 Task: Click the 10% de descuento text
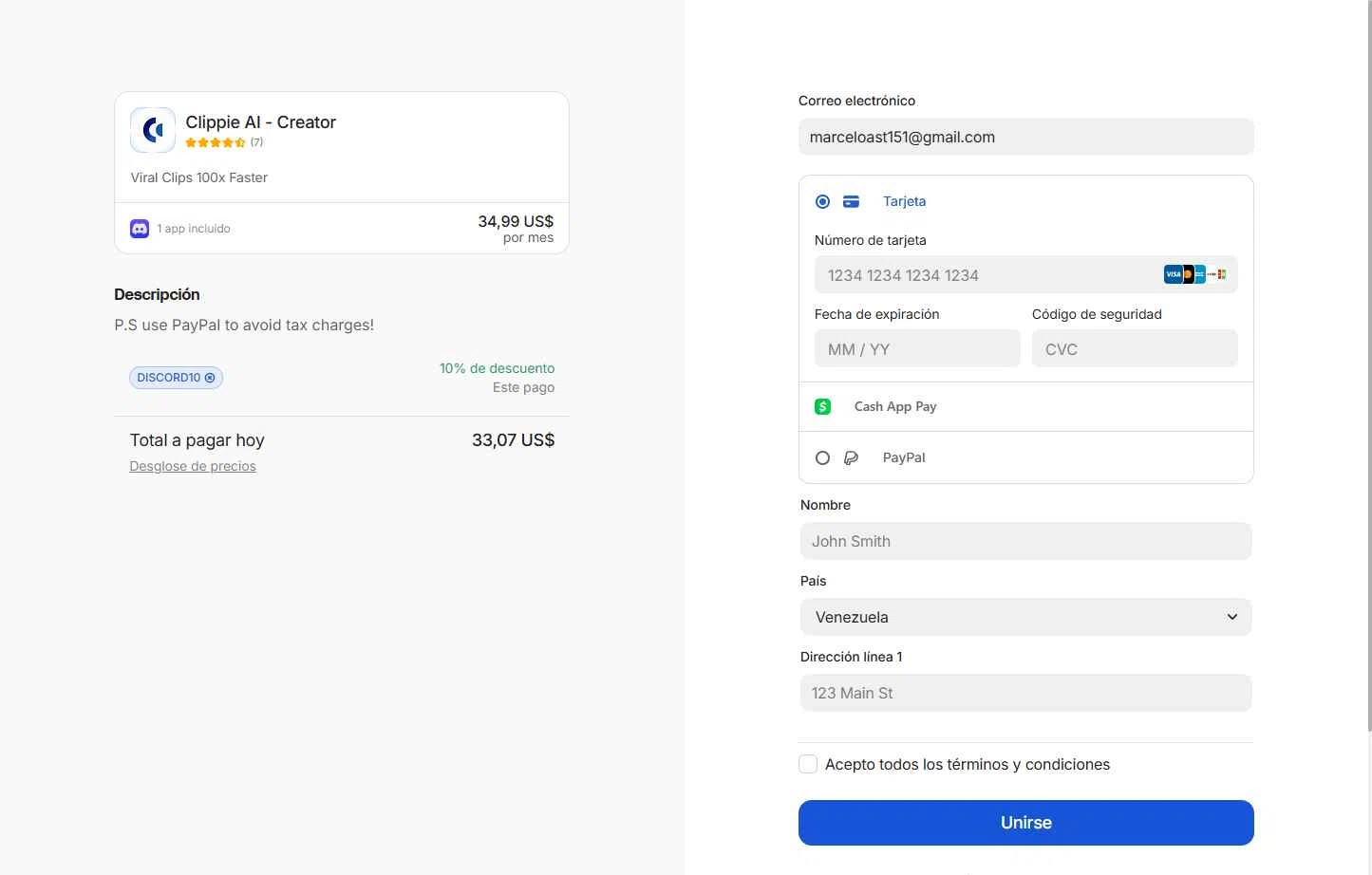click(x=497, y=368)
